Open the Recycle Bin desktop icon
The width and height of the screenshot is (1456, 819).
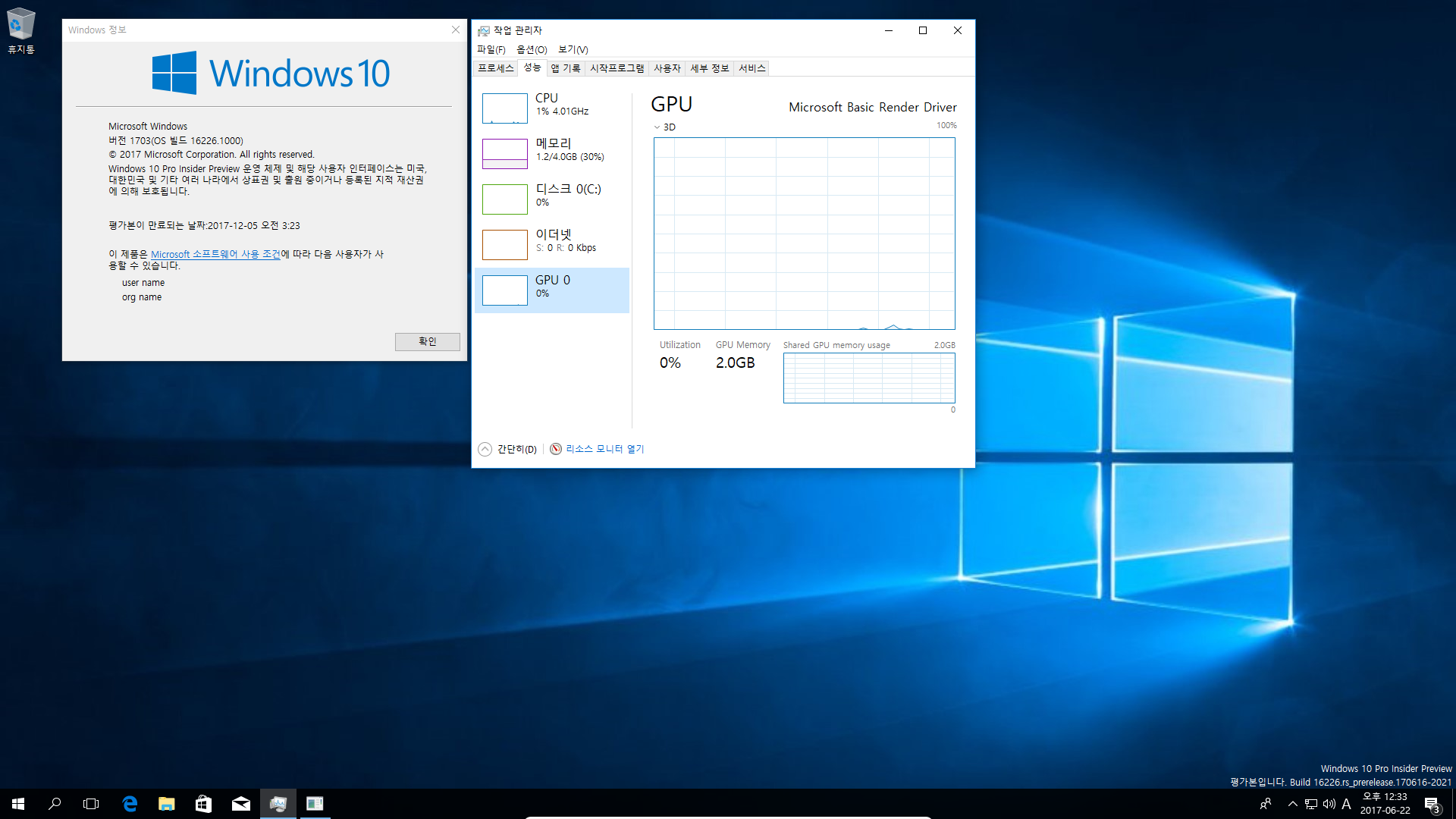[20, 30]
